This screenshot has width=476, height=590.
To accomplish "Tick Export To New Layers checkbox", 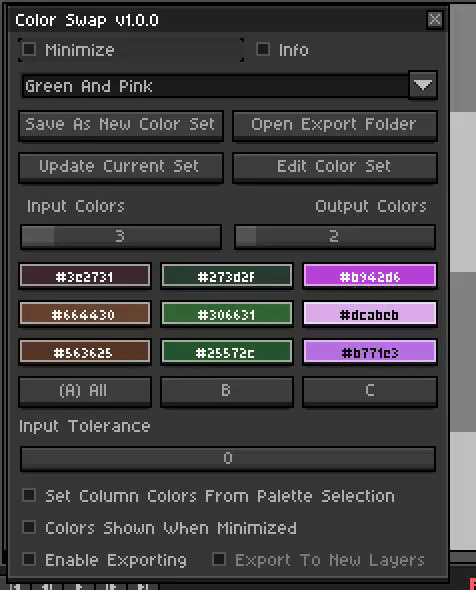I will tap(219, 559).
